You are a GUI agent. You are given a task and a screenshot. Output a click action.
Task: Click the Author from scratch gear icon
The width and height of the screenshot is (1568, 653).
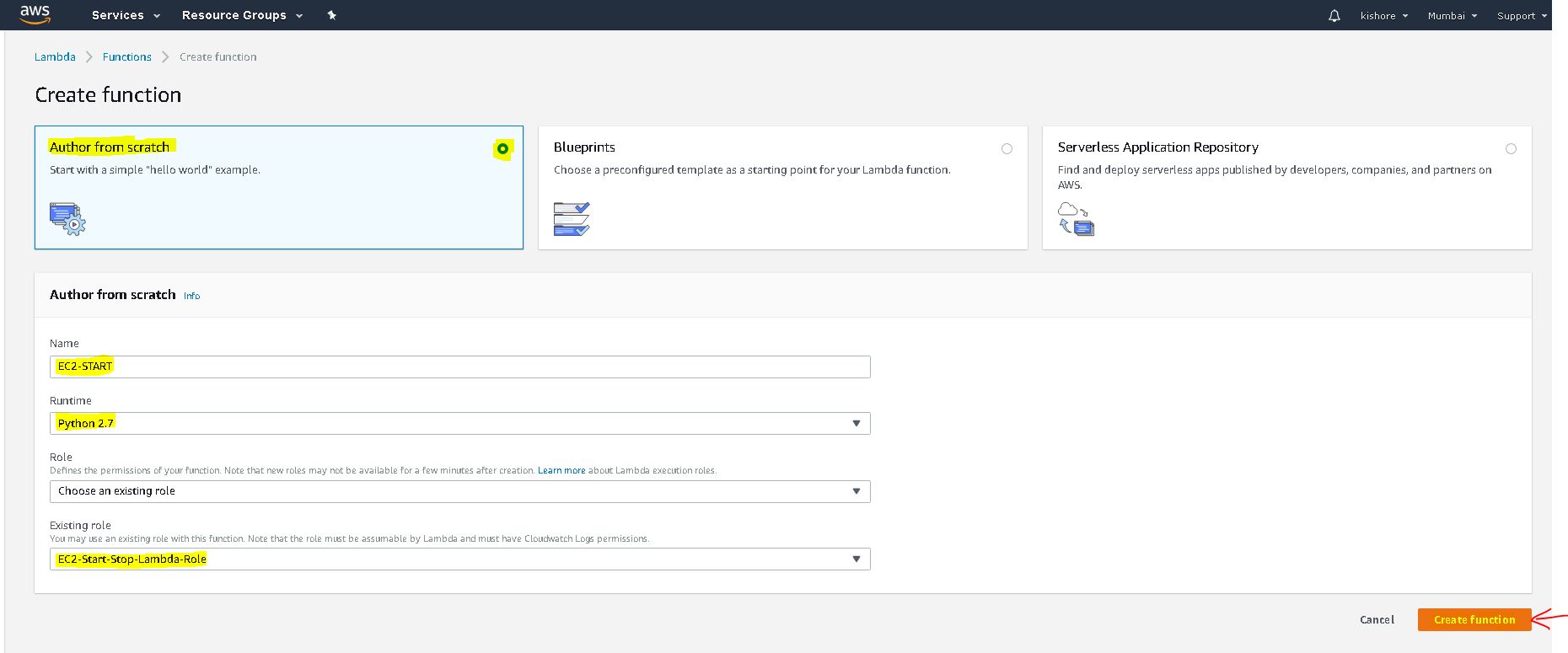67,219
